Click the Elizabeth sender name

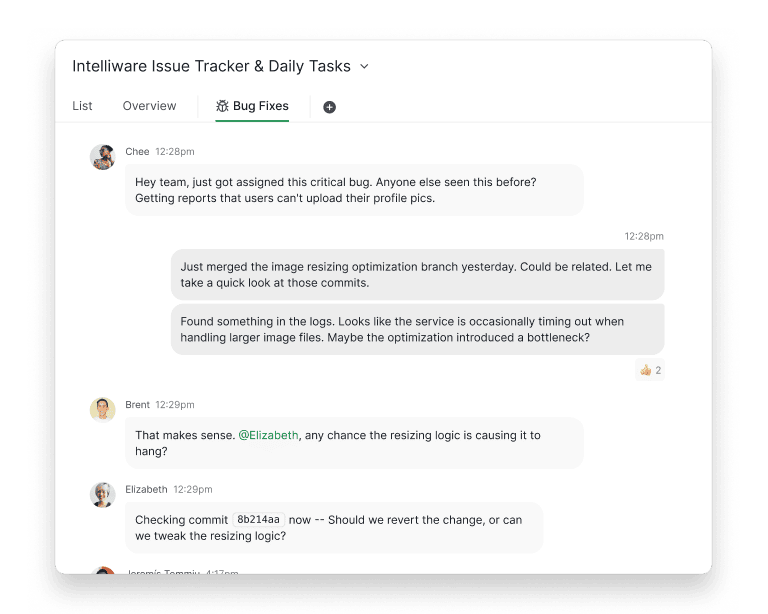click(146, 490)
